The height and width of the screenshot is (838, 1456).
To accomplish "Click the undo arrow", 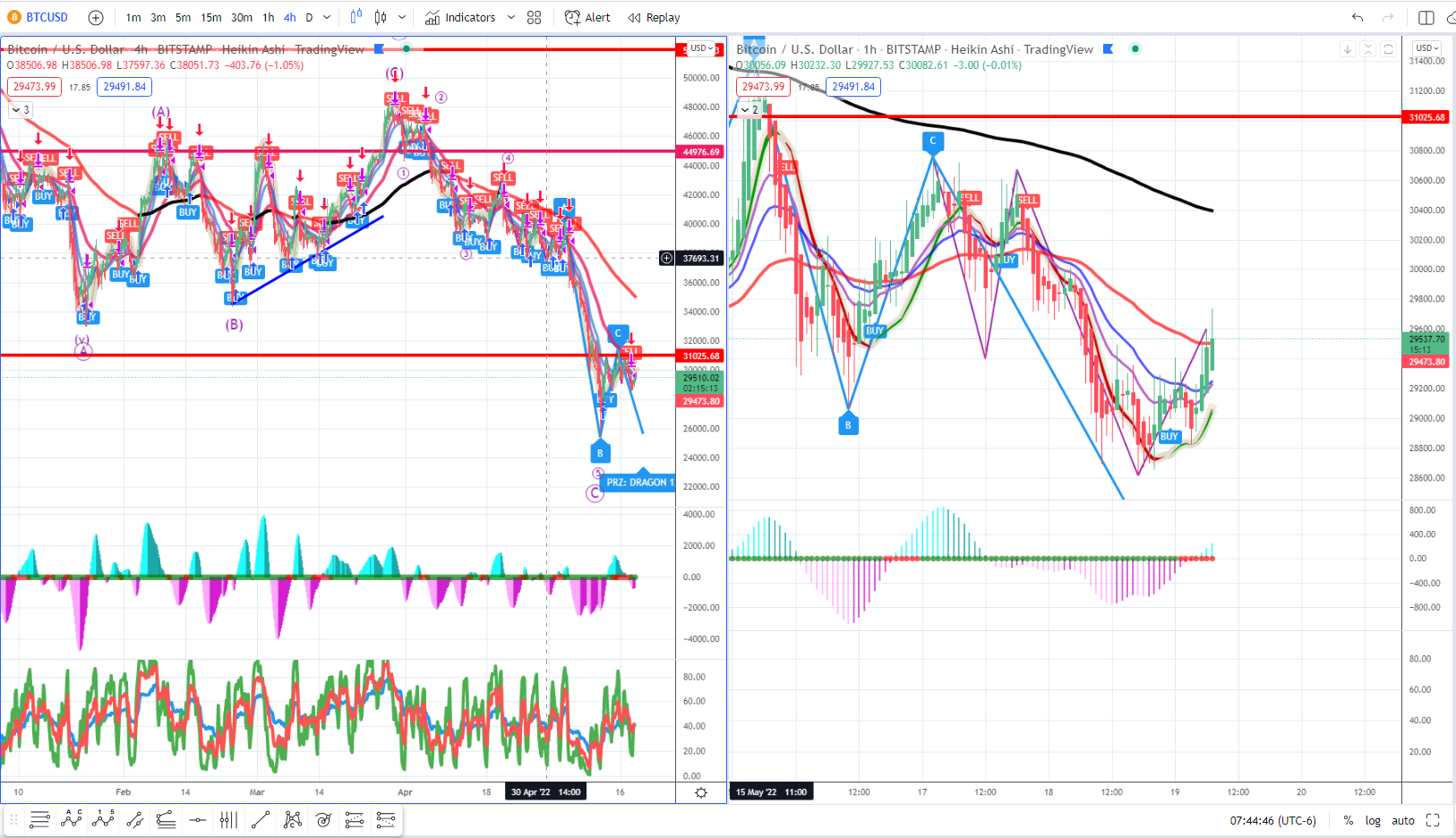I will pyautogui.click(x=1358, y=17).
